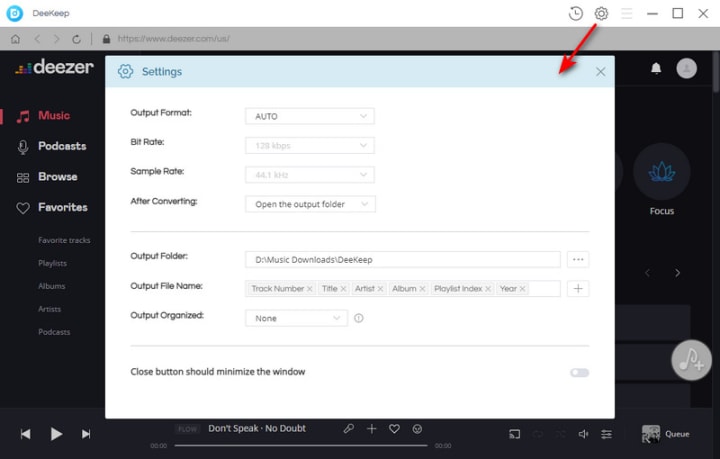The image size is (720, 459).
Task: Show previous carousel items with left chevron
Action: pyautogui.click(x=647, y=273)
